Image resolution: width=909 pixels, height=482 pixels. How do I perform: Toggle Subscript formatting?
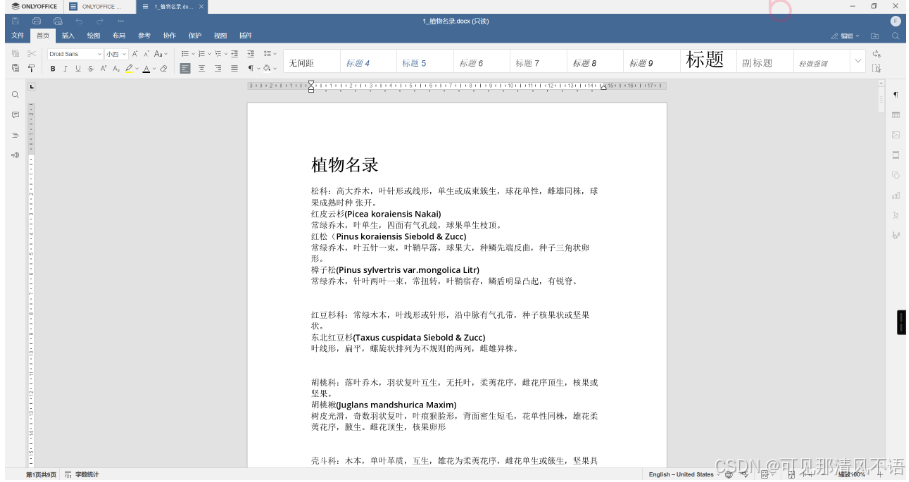pos(116,68)
